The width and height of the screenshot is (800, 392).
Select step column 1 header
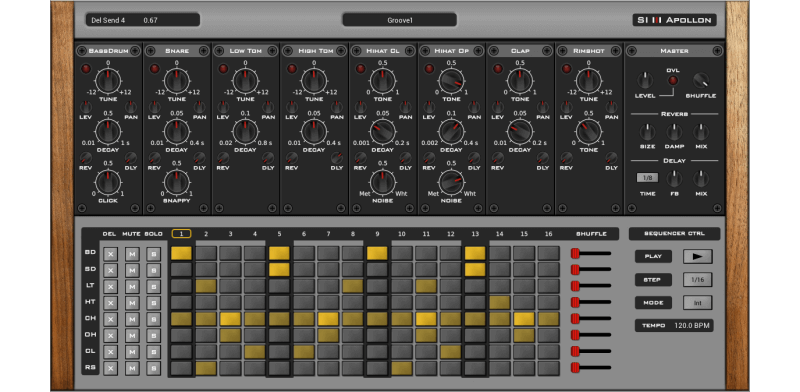pyautogui.click(x=181, y=234)
